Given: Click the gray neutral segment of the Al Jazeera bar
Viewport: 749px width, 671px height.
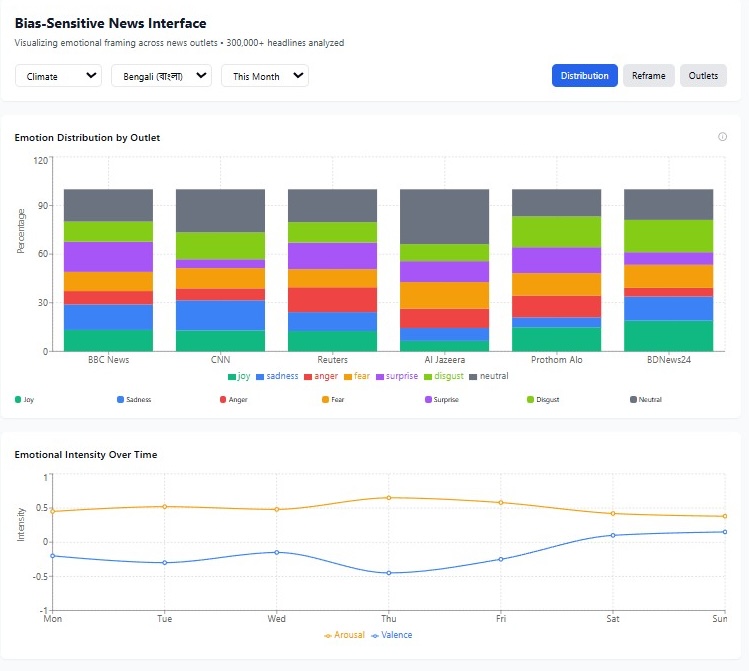Looking at the screenshot, I should (444, 216).
